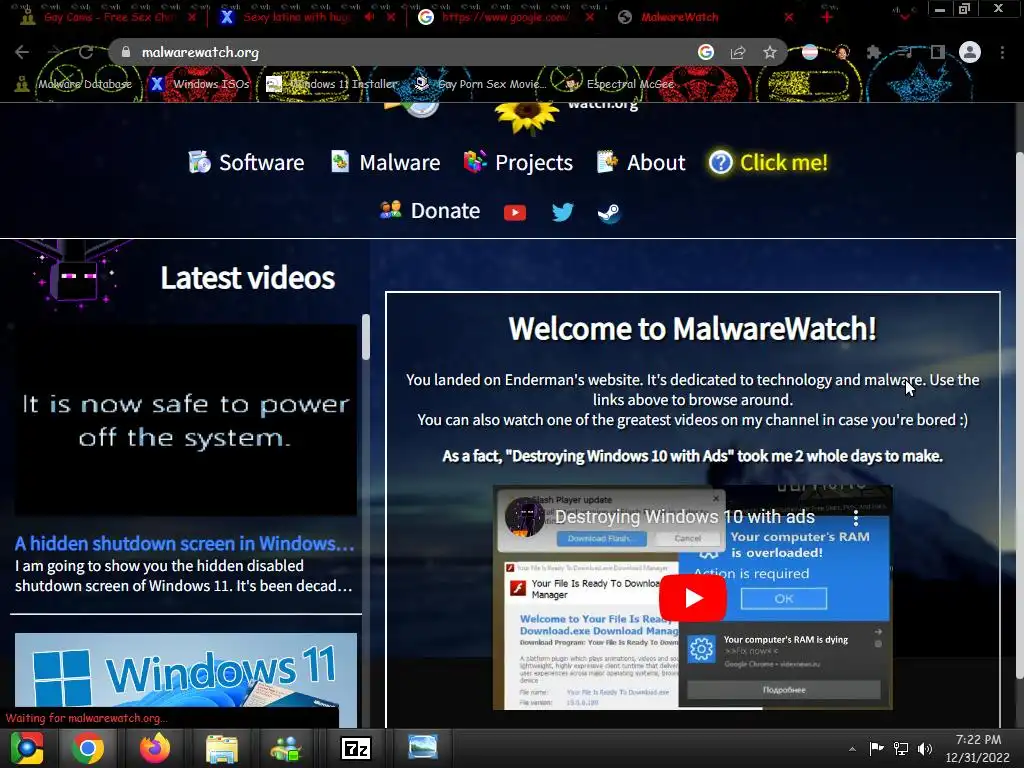The width and height of the screenshot is (1024, 768).
Task: Open the landscape picture taskbar app
Action: (x=423, y=746)
